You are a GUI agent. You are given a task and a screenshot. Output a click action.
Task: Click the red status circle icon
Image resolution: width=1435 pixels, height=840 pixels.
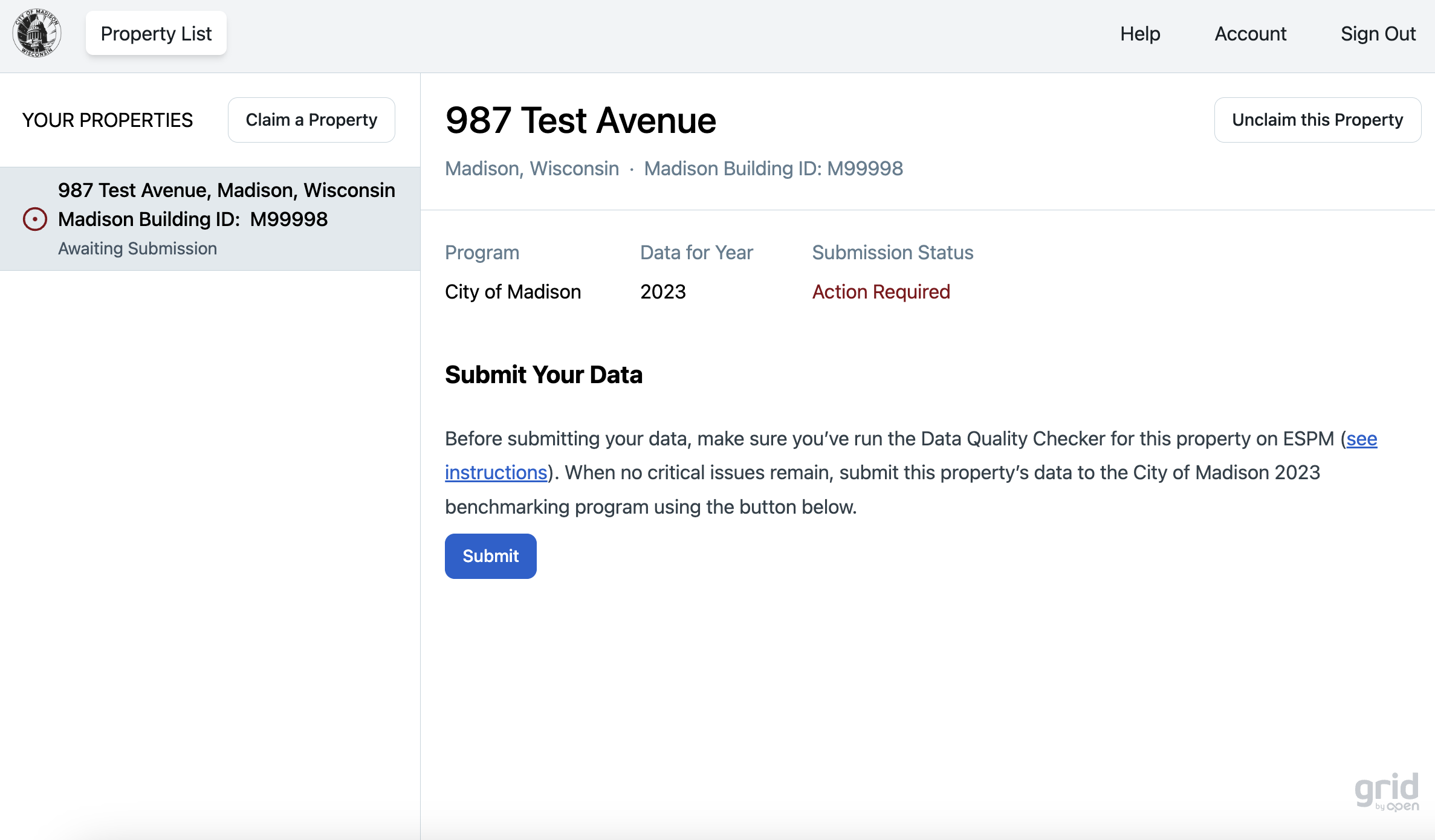coord(35,219)
